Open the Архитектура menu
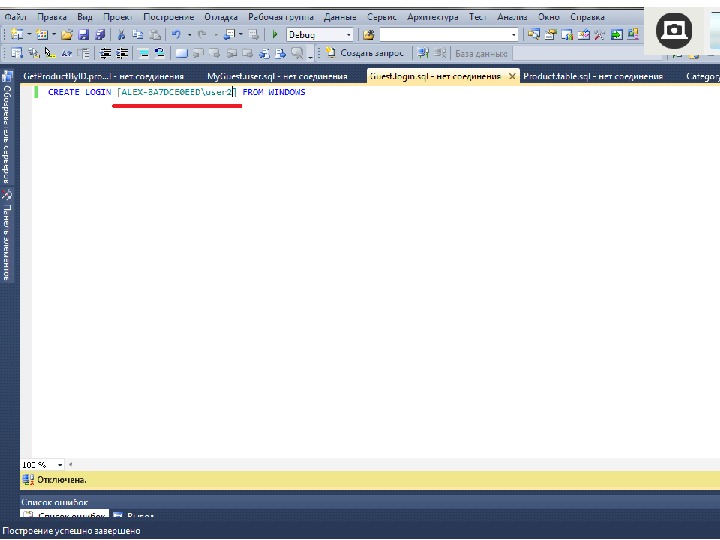Screen dimensions: 720x540 (x=433, y=17)
